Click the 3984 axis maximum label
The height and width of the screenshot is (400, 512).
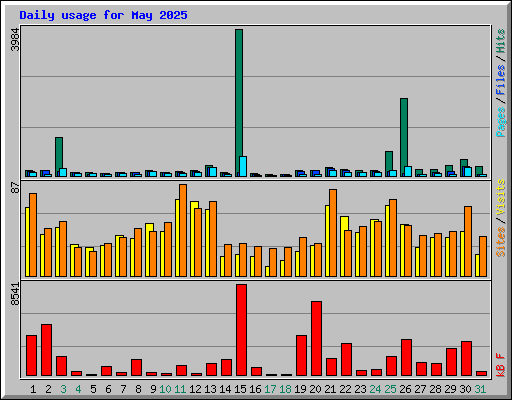point(15,40)
